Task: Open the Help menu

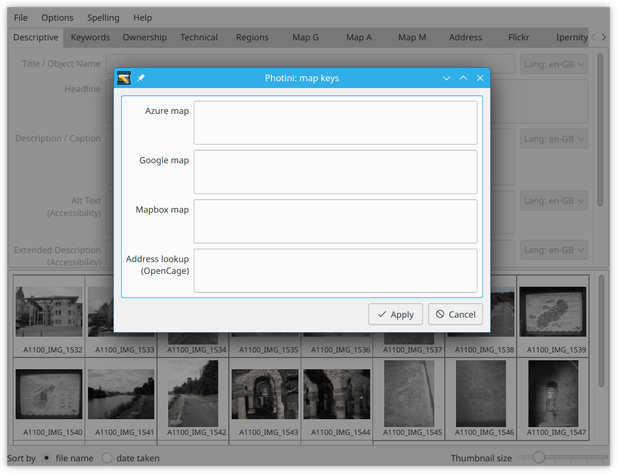Action: [142, 18]
